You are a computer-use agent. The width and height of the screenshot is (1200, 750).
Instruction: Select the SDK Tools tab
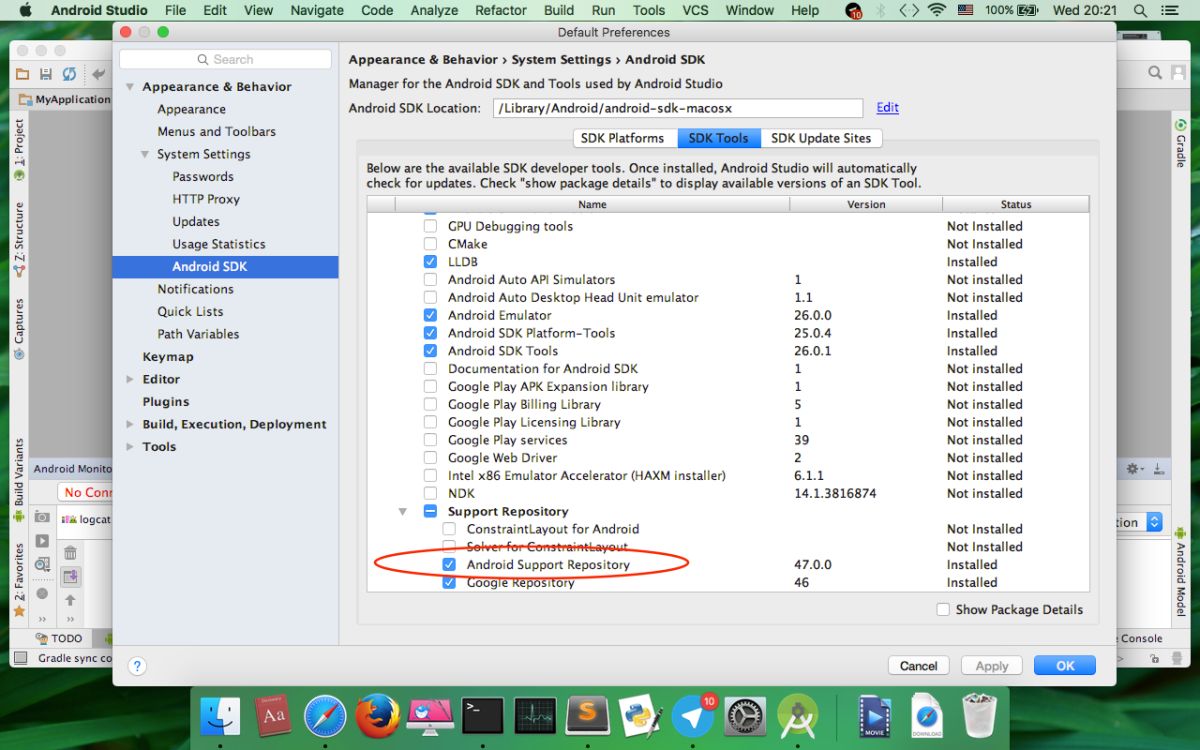coord(719,138)
